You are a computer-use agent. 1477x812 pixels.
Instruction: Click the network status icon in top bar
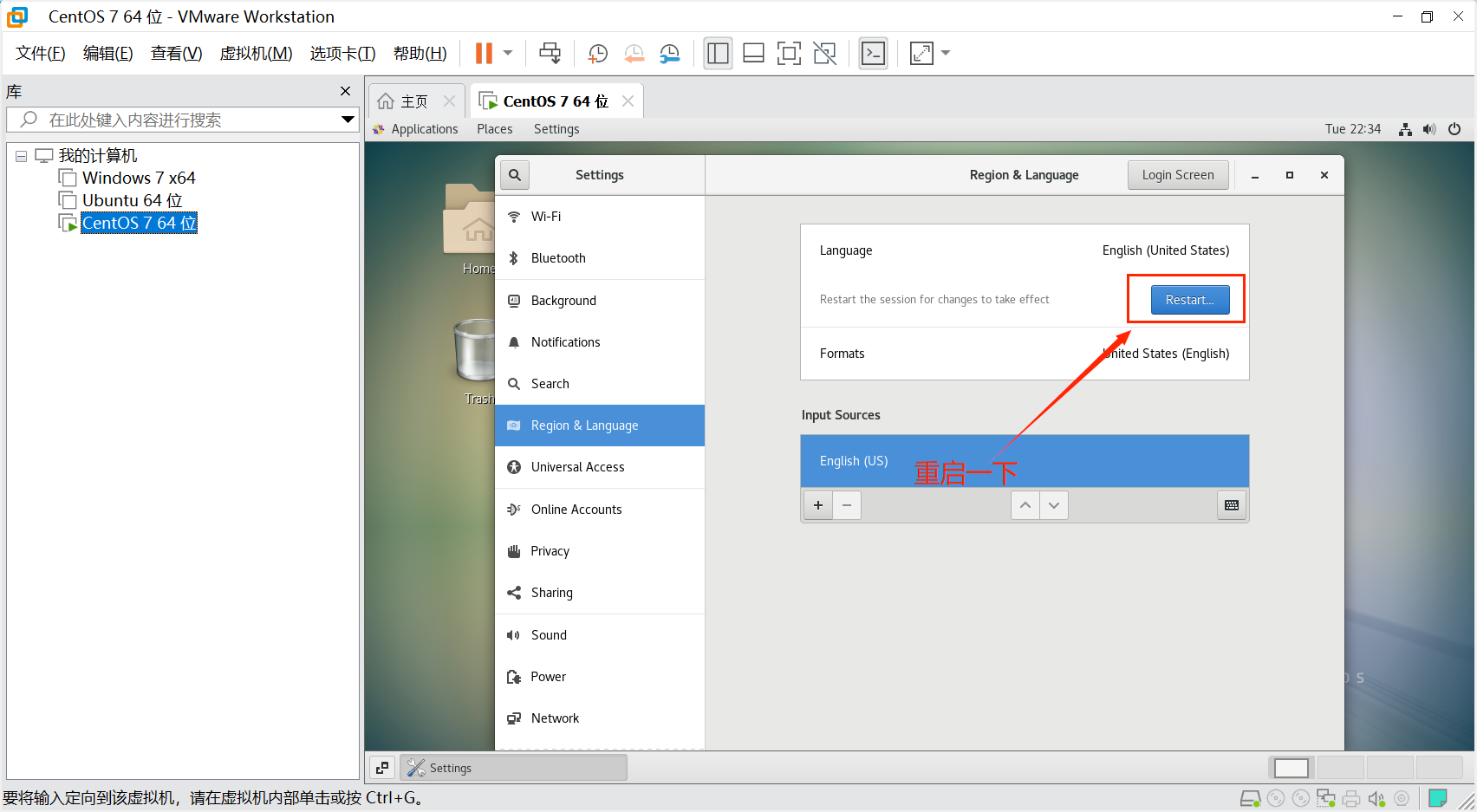tap(1405, 129)
